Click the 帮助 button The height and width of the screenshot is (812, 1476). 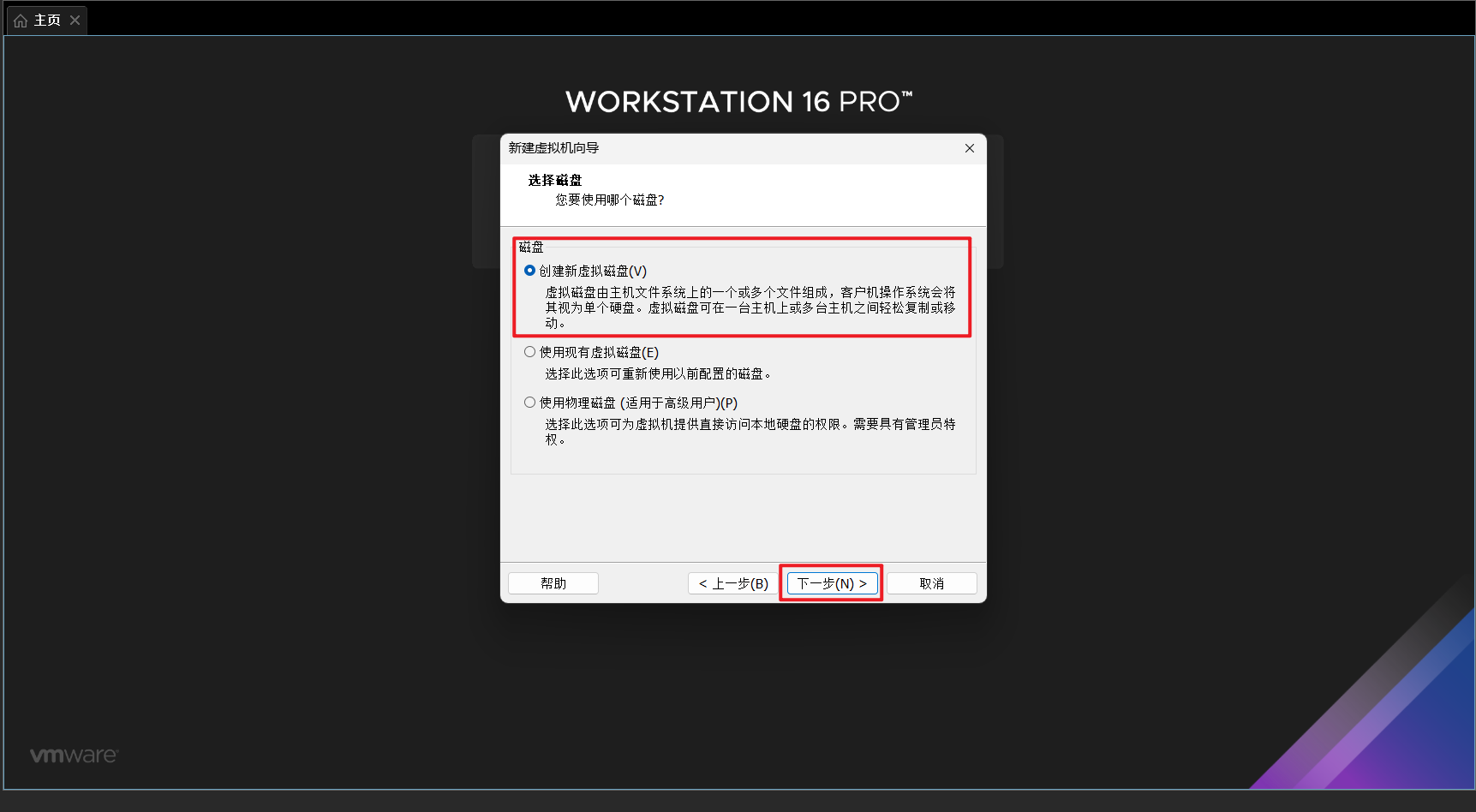coord(553,583)
